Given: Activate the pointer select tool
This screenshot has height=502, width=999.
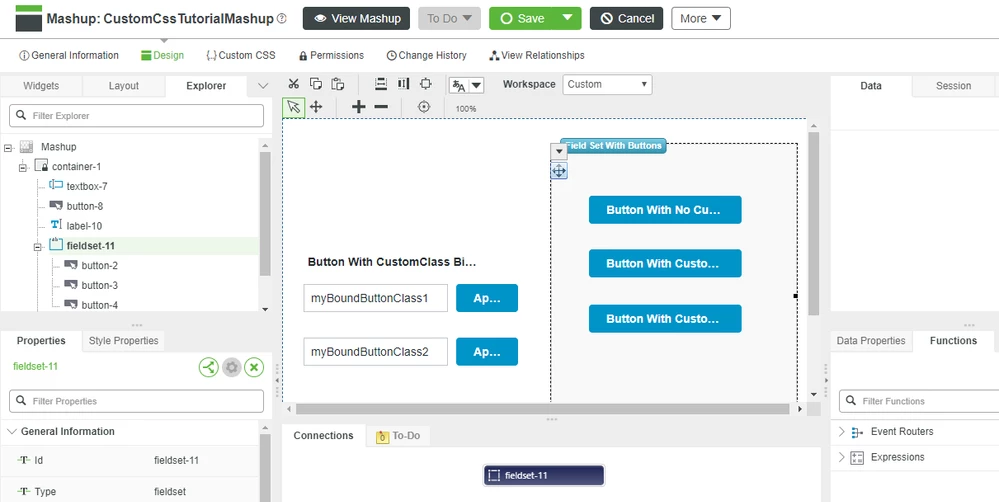Looking at the screenshot, I should 293,107.
